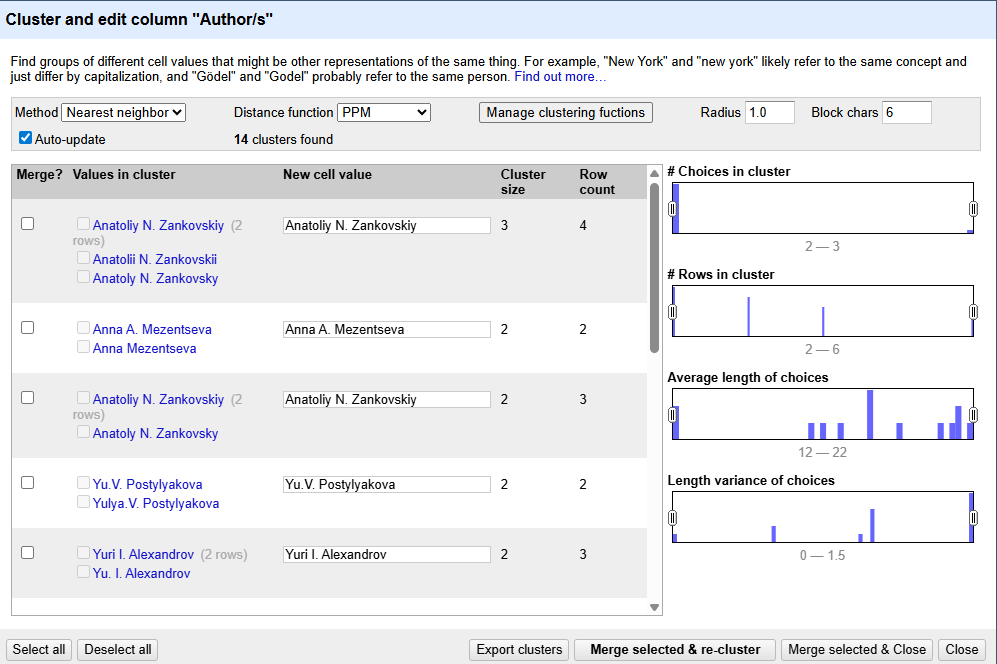Open the Method dropdown
The image size is (997, 664).
pyautogui.click(x=124, y=113)
